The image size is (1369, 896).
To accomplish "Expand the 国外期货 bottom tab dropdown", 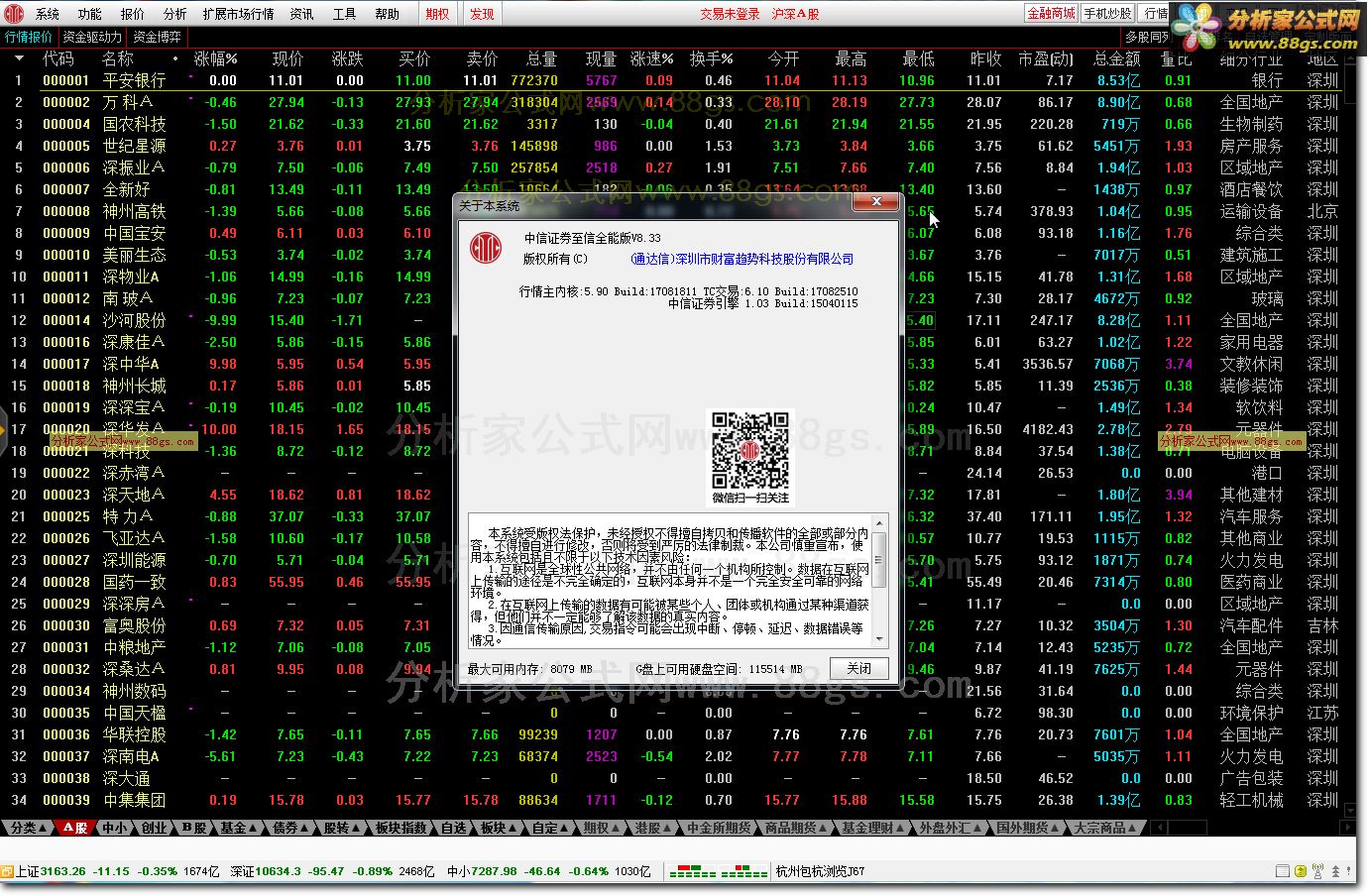I will [x=1028, y=828].
